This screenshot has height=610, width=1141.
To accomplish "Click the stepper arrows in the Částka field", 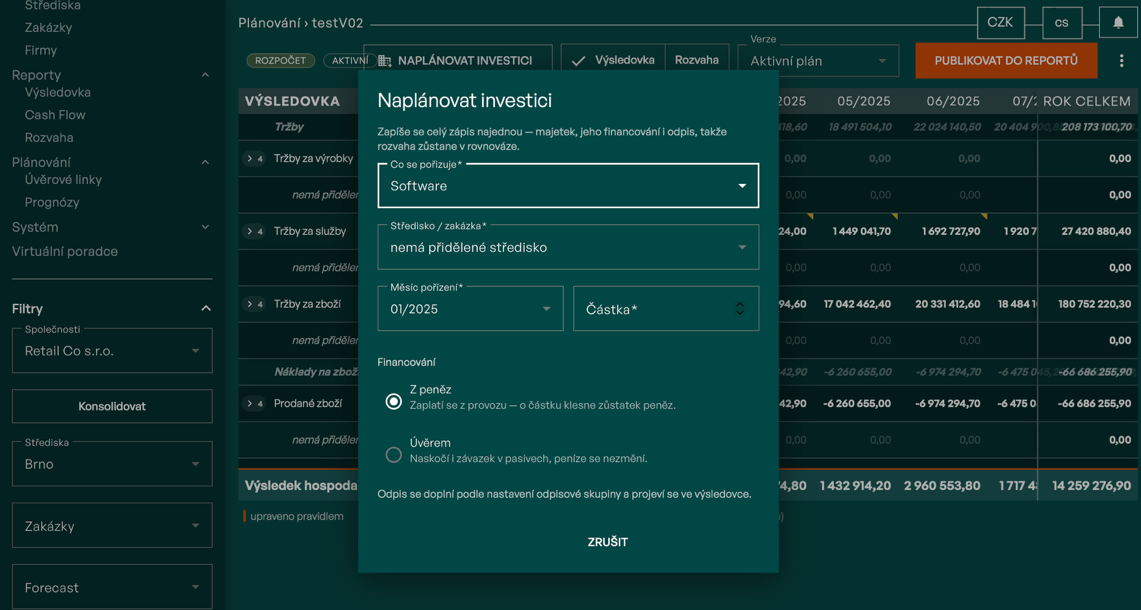I will (x=739, y=309).
